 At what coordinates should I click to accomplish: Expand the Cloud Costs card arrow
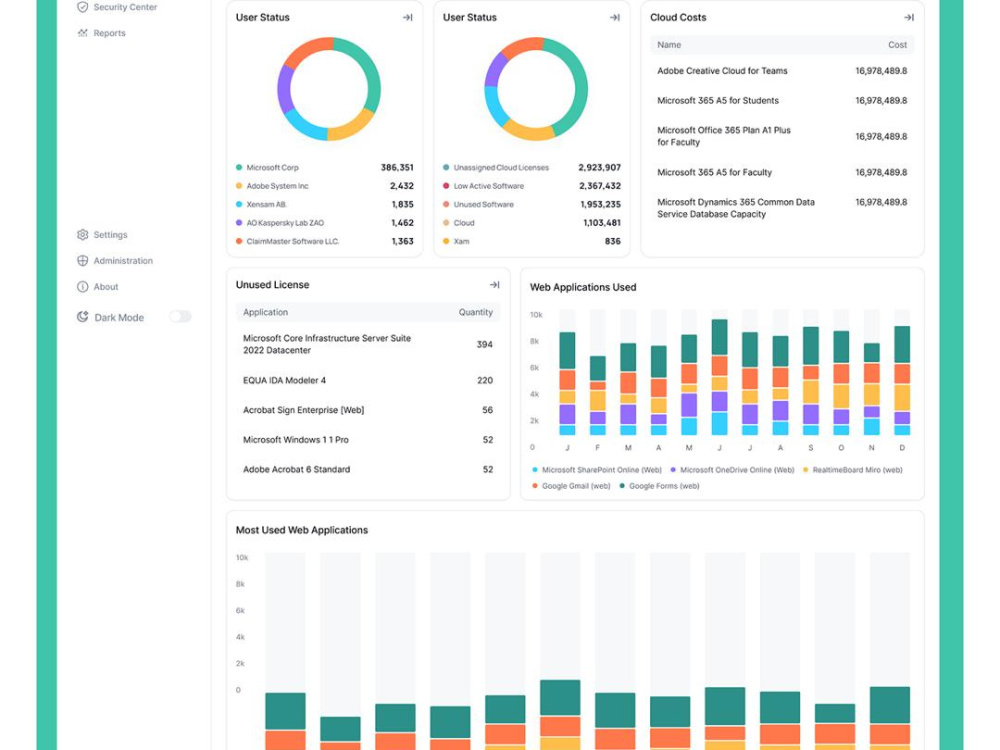(909, 17)
